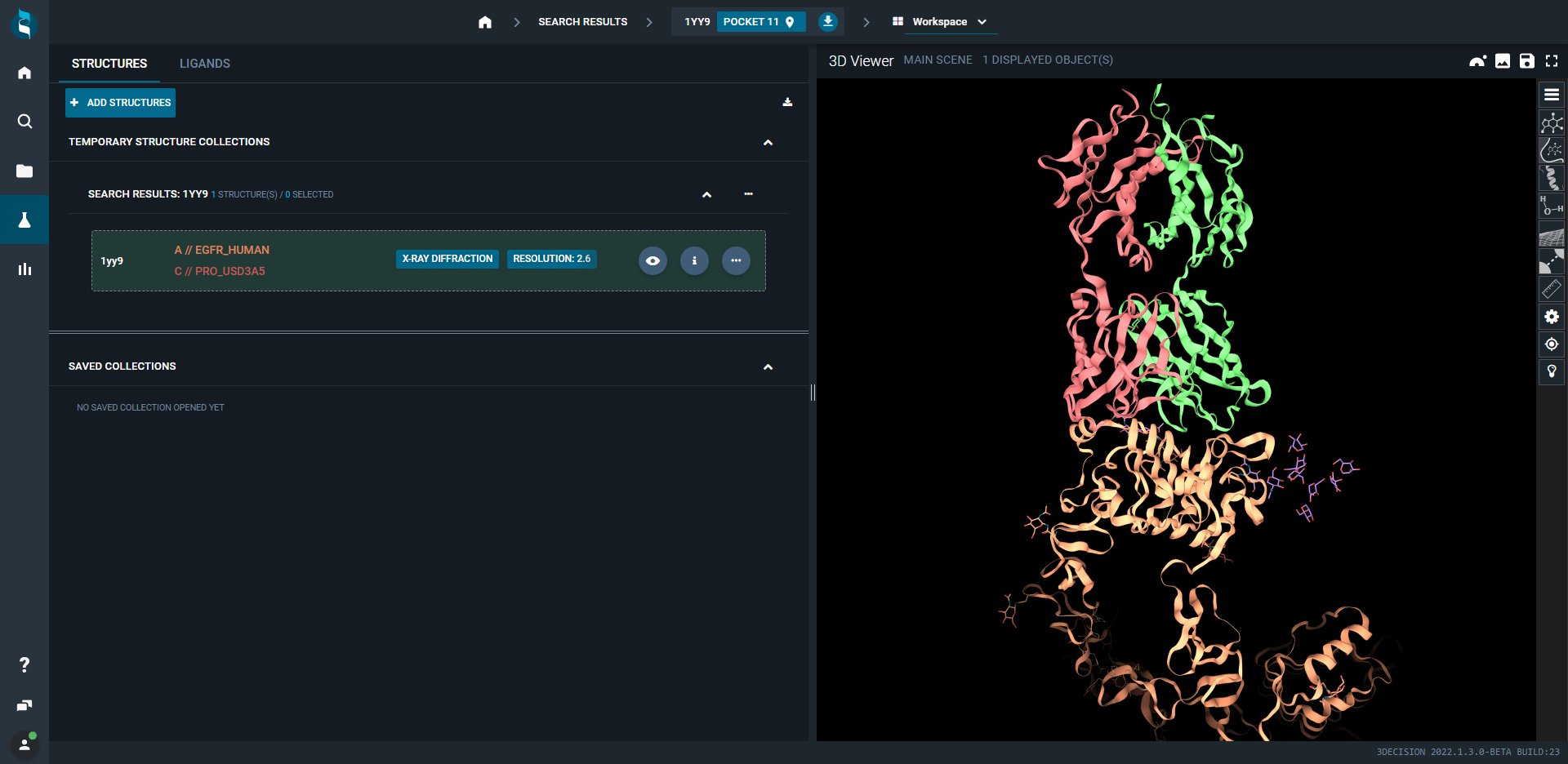The height and width of the screenshot is (764, 1568).
Task: Click X-Ray Diffraction badge
Action: click(x=447, y=259)
